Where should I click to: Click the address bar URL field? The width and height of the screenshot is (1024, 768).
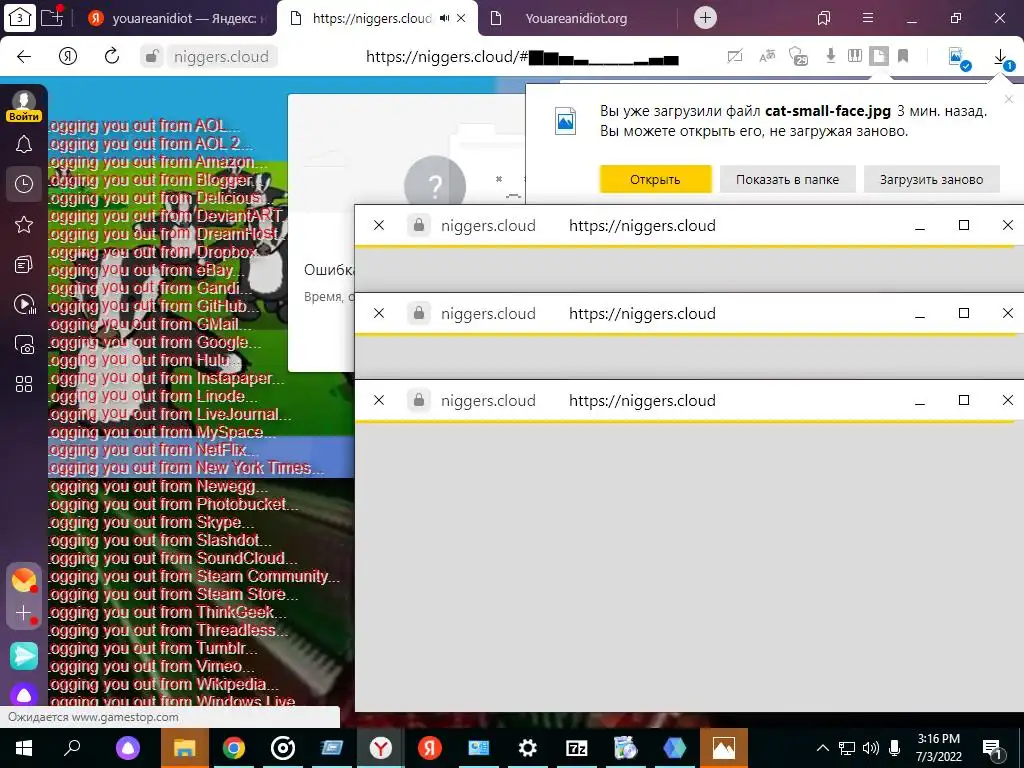pos(522,57)
